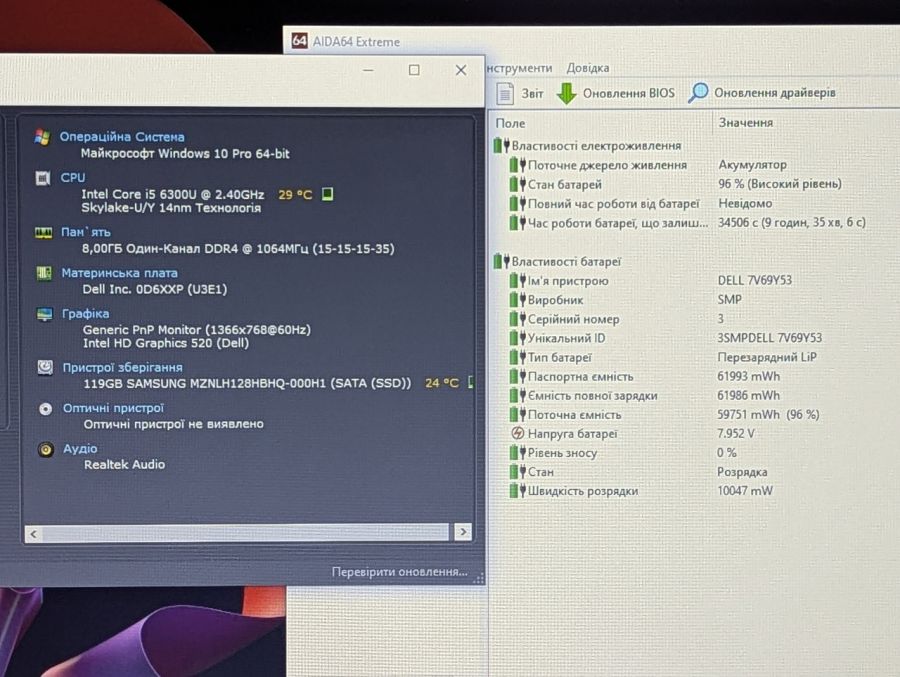Select the Ємність повної зарядки row
Screen dimensions: 900x677
695,396
